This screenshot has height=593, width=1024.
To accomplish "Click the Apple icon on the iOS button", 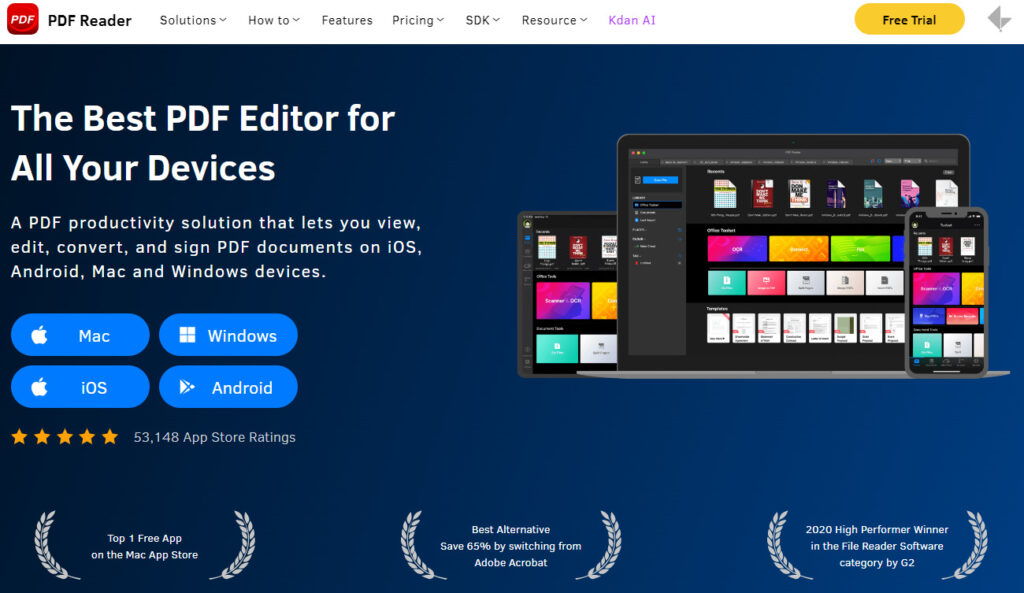I will tap(39, 387).
